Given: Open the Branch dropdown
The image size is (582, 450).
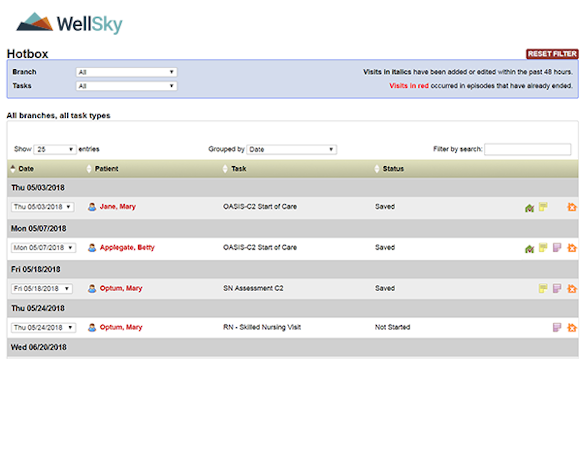Looking at the screenshot, I should click(x=126, y=72).
